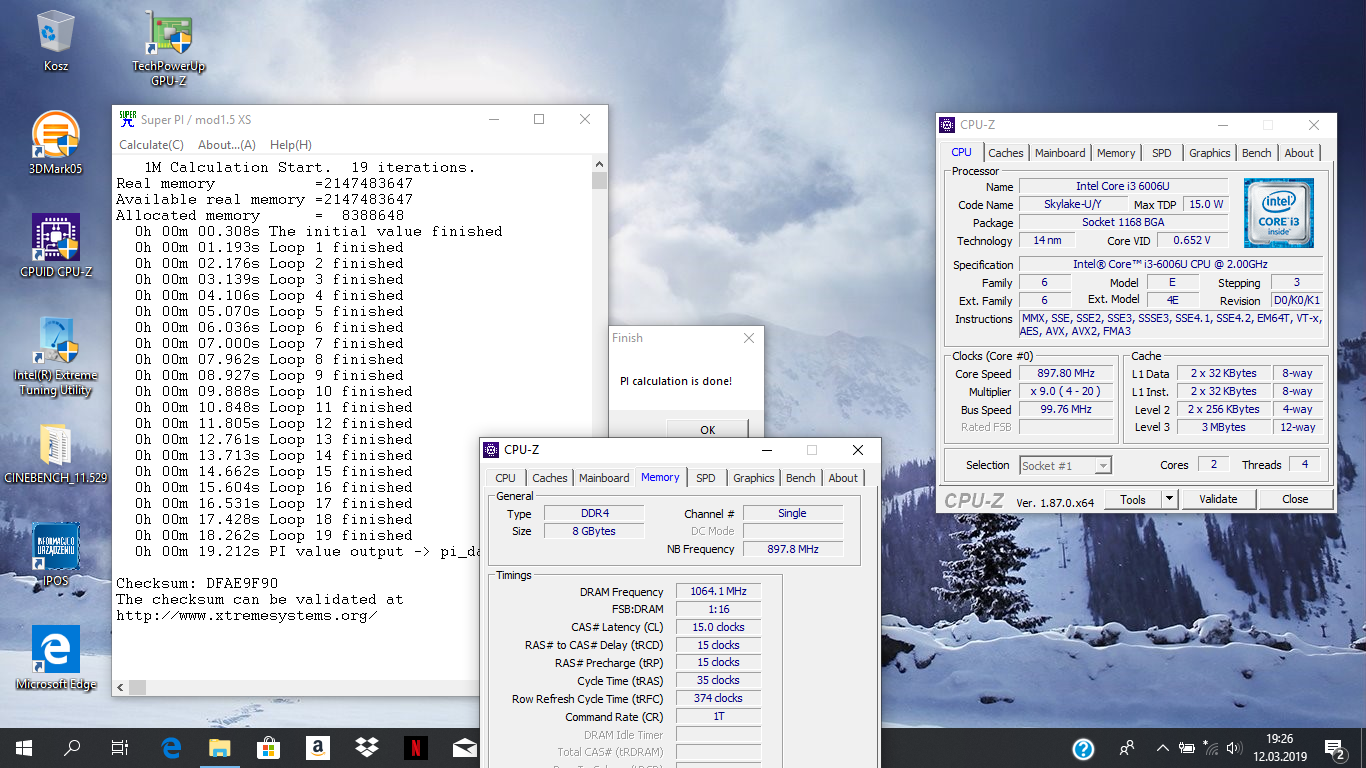
Task: Launch the 3DMark05 desktop shortcut
Action: click(x=56, y=143)
